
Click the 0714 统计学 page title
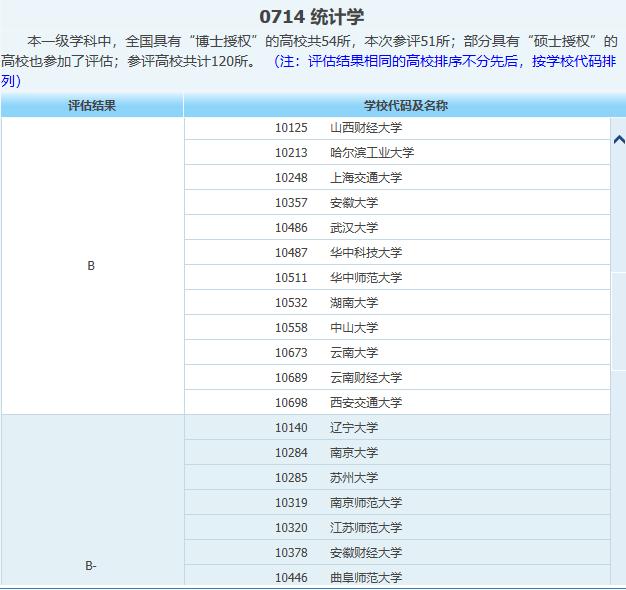point(312,17)
